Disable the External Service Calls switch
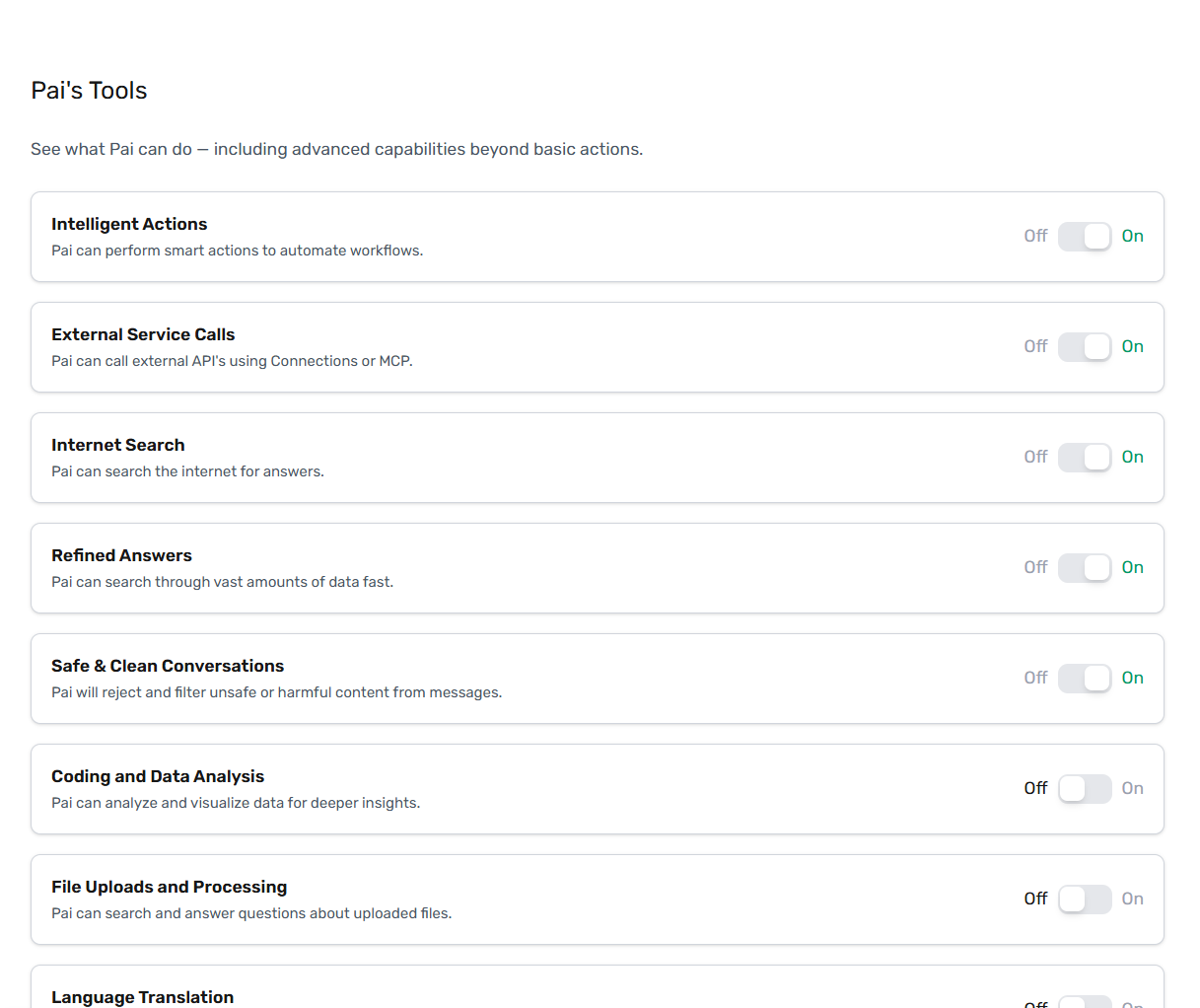This screenshot has height=1008, width=1200. (x=1085, y=347)
